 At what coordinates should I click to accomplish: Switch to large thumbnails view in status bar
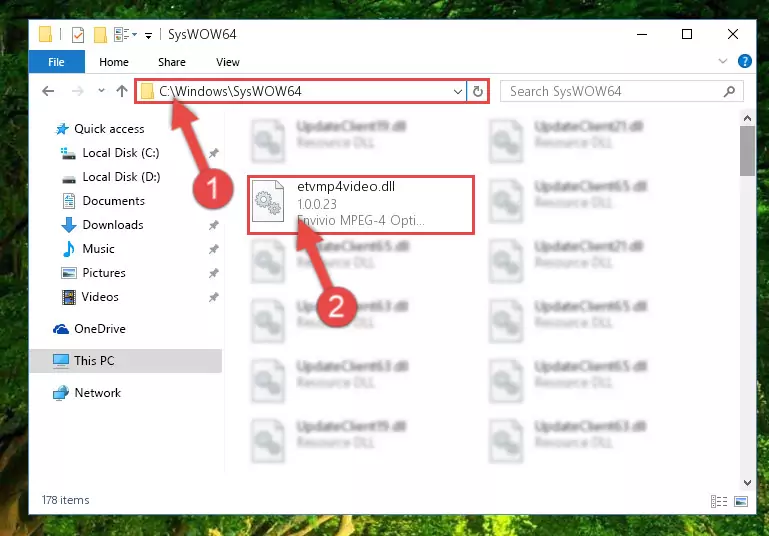click(741, 501)
